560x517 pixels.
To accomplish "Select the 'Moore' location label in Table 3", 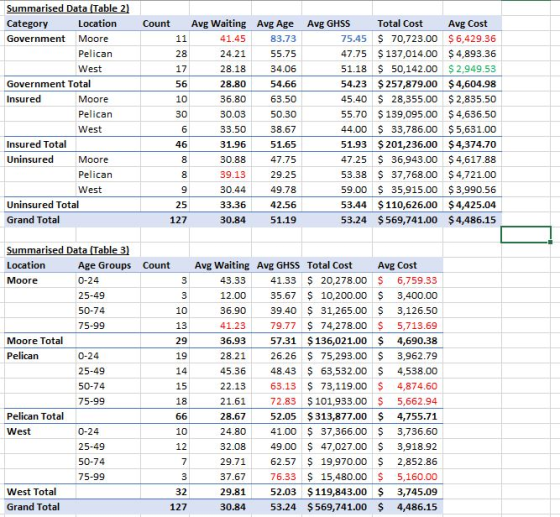I will (x=22, y=280).
